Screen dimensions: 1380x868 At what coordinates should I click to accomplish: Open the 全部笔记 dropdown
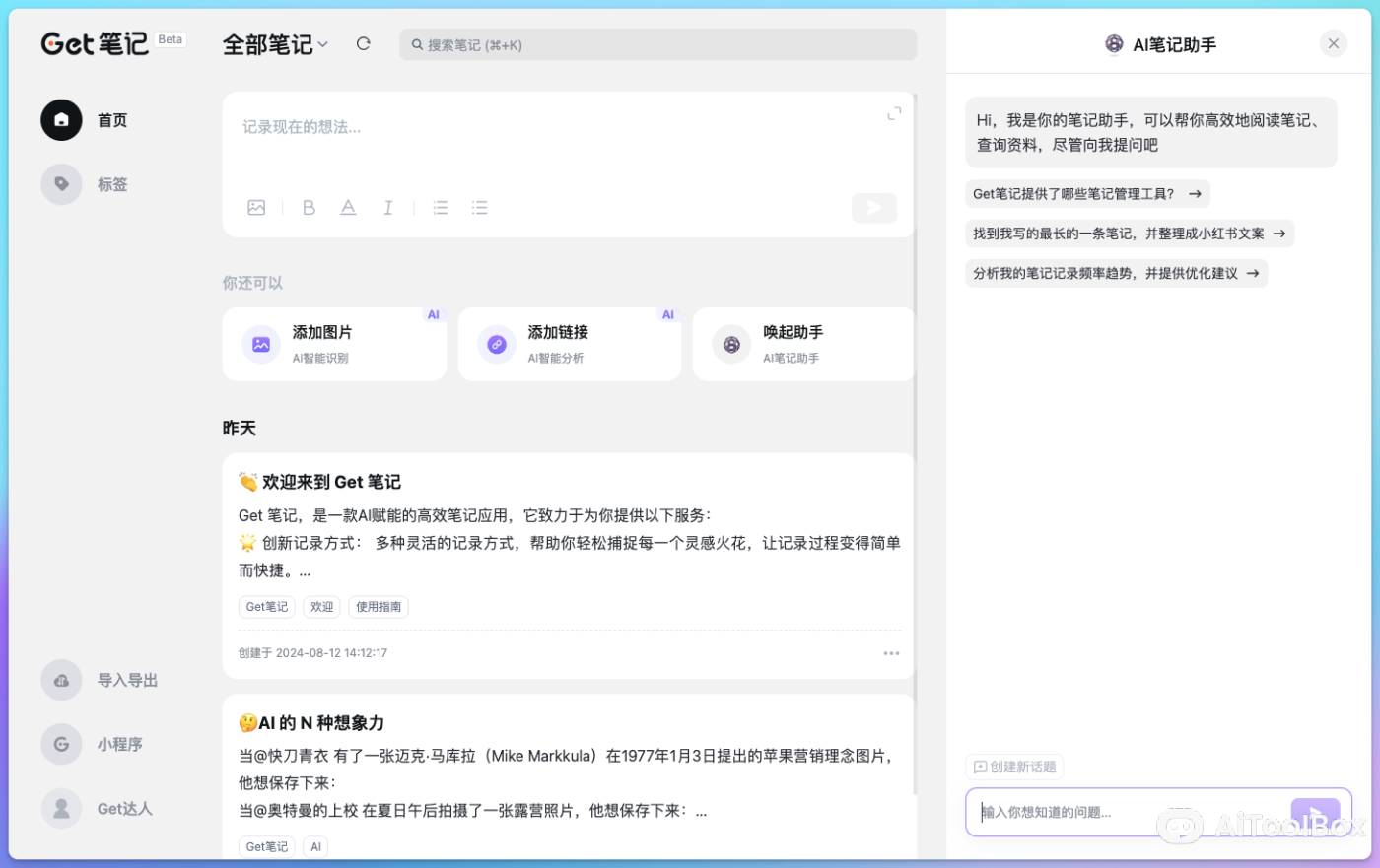275,44
